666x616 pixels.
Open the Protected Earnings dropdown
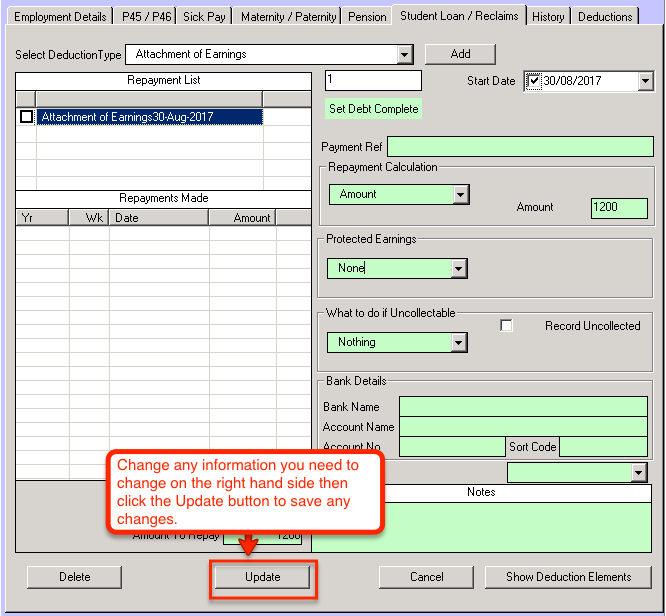(x=459, y=268)
